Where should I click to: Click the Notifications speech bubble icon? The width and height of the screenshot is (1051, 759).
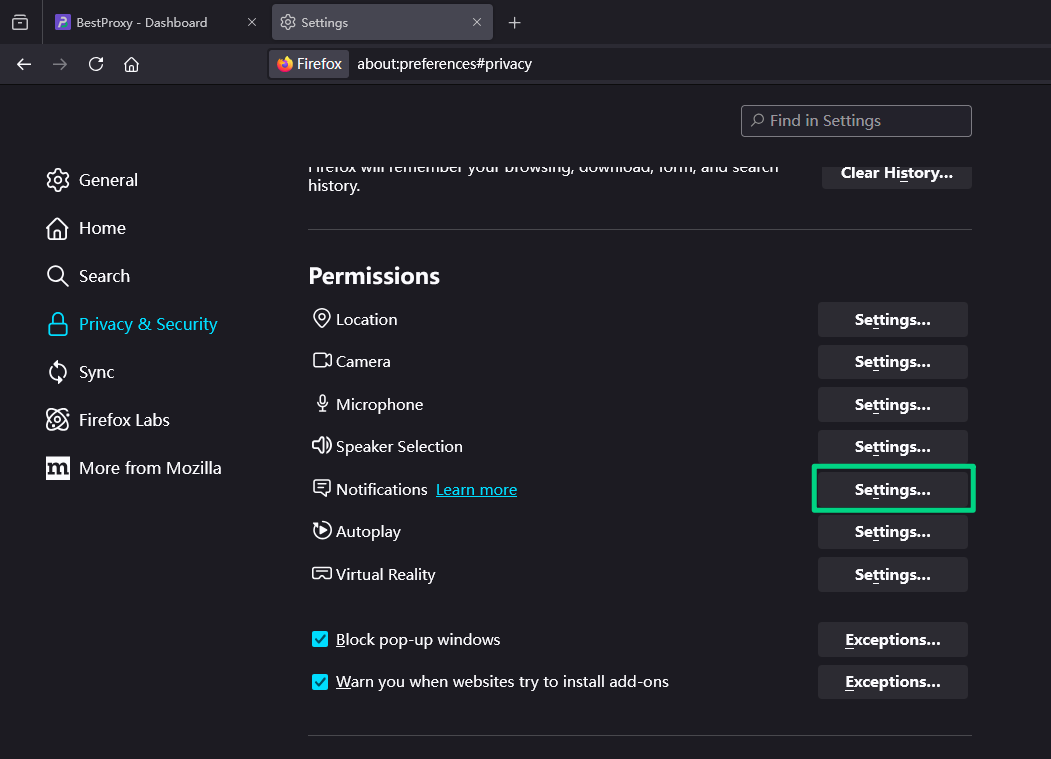(322, 488)
